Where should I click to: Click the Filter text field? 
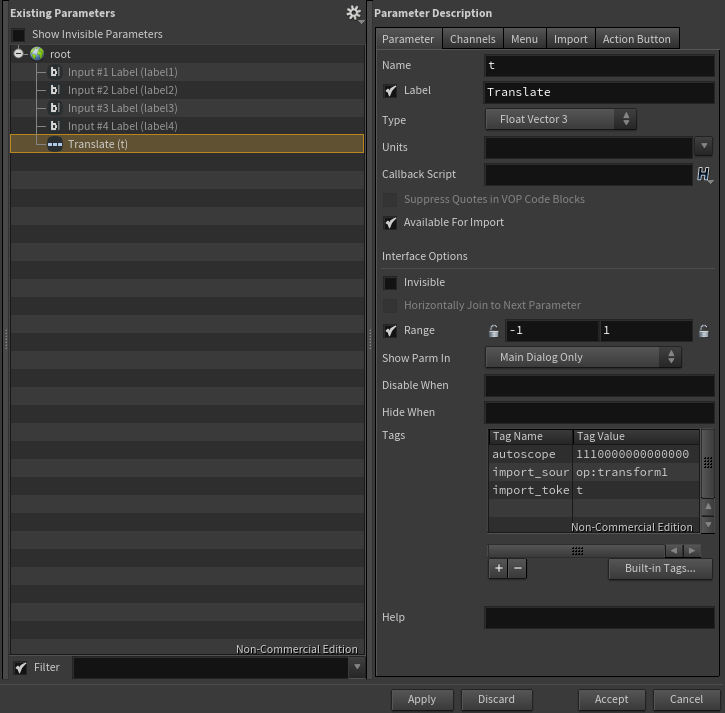pyautogui.click(x=211, y=667)
